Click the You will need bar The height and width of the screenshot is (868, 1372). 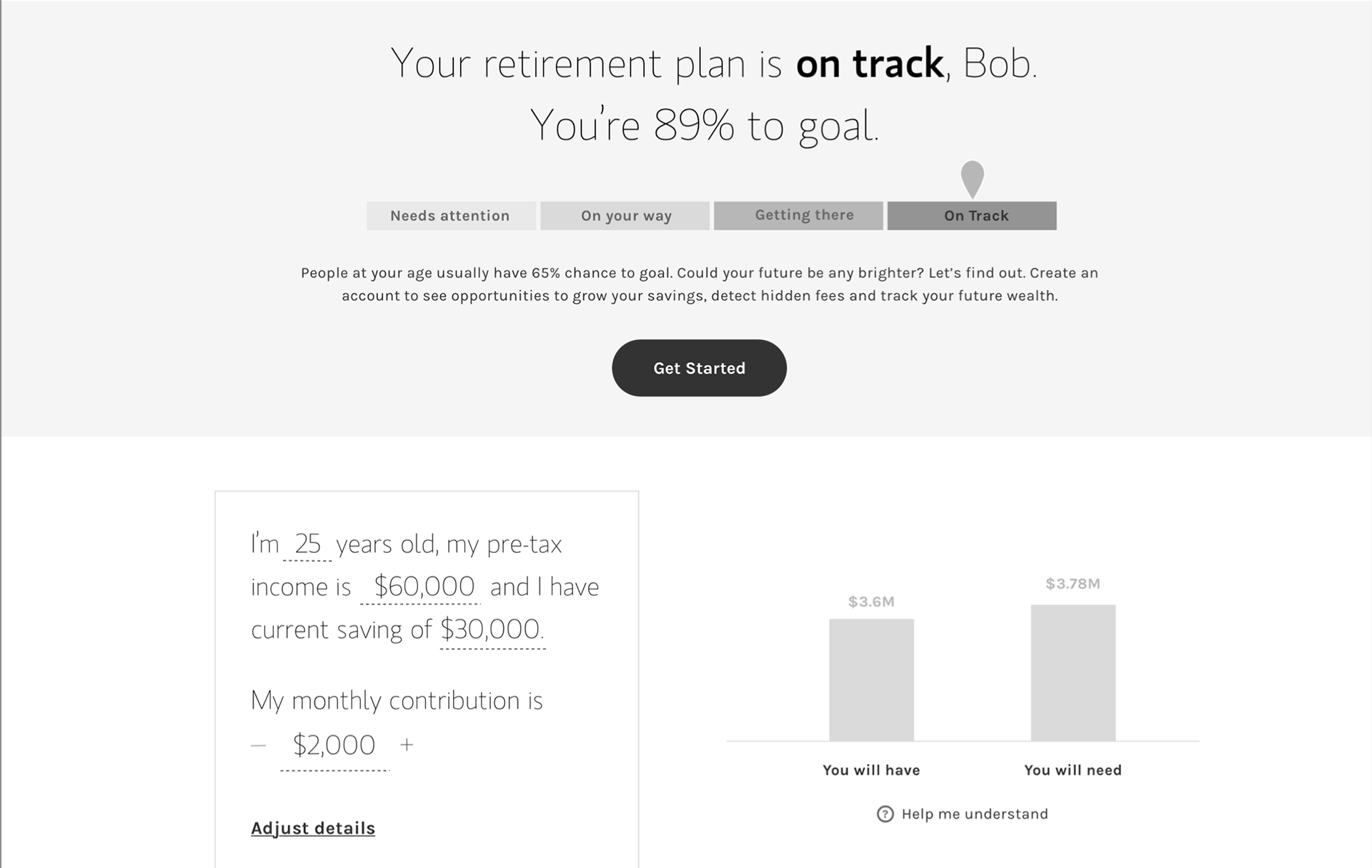click(x=1073, y=673)
